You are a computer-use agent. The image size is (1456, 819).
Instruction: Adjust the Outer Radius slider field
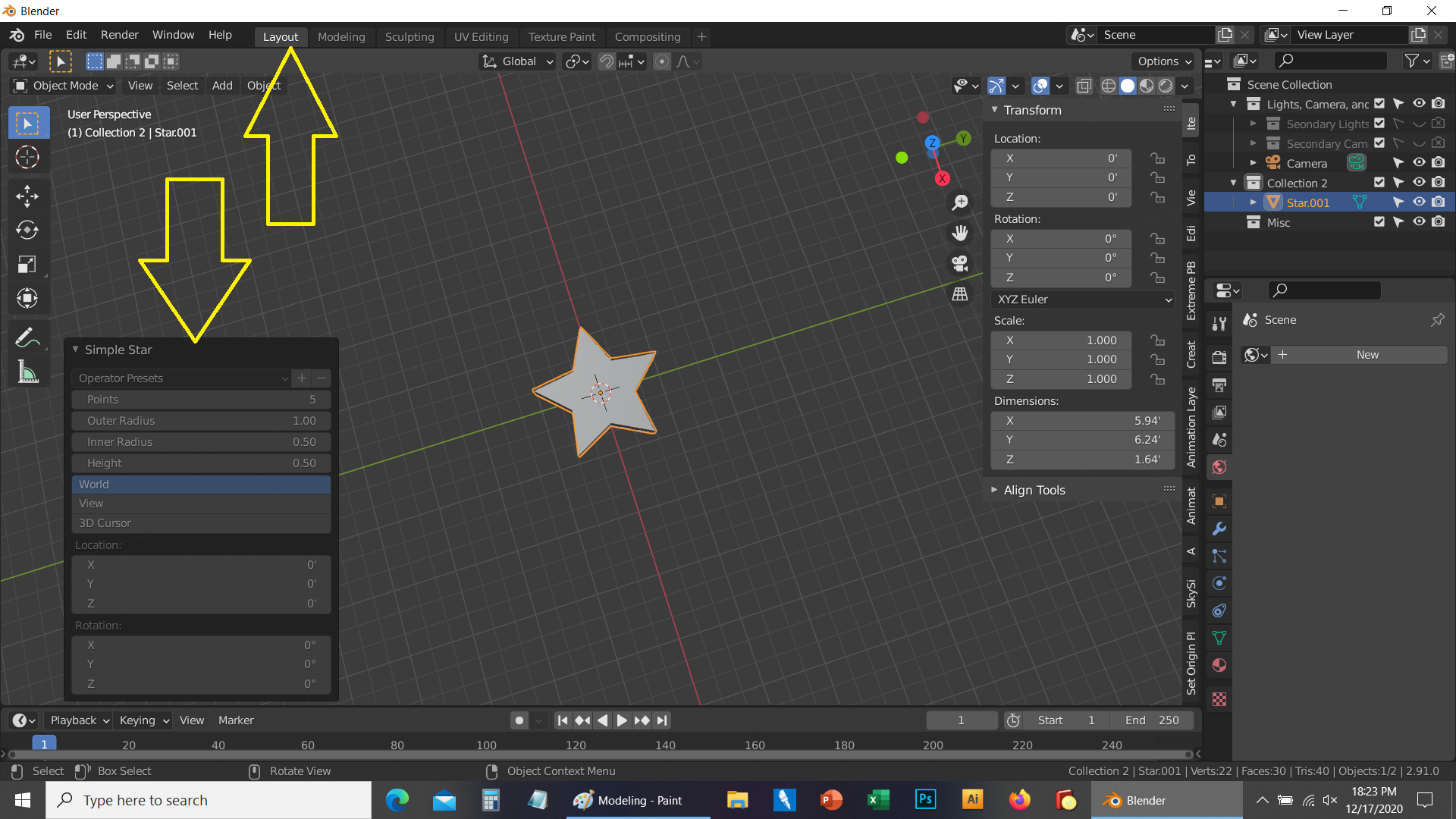201,421
